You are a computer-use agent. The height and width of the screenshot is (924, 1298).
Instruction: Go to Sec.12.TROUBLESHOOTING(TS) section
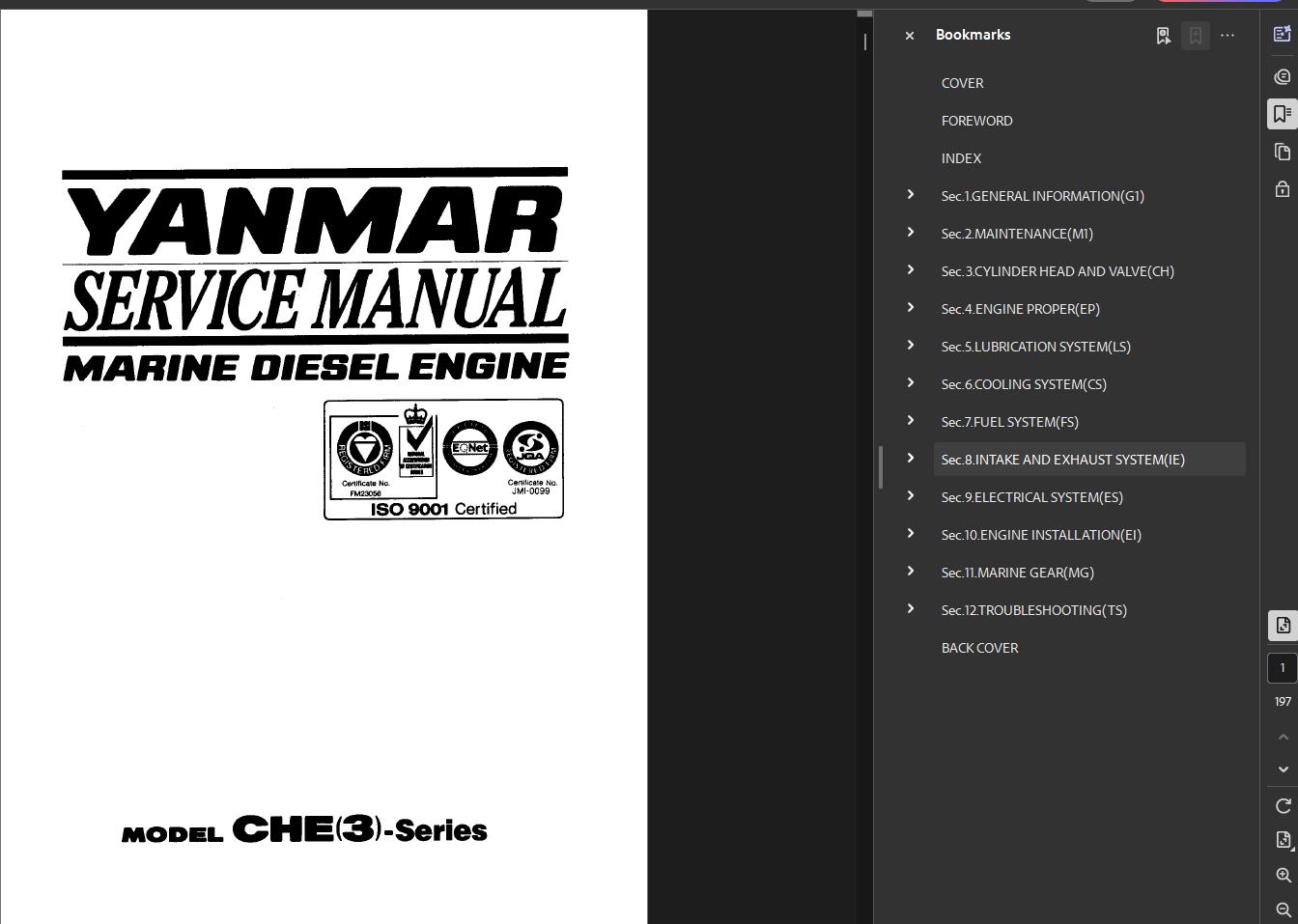(1034, 611)
